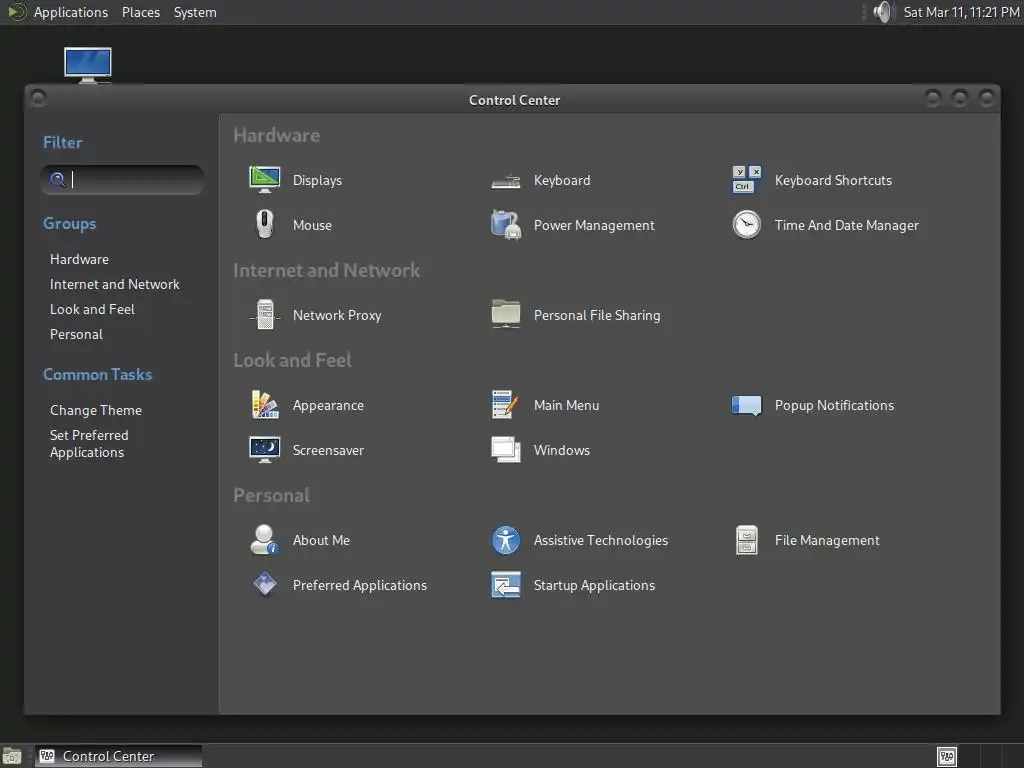The width and height of the screenshot is (1024, 768).
Task: Open the System menu
Action: (x=195, y=12)
